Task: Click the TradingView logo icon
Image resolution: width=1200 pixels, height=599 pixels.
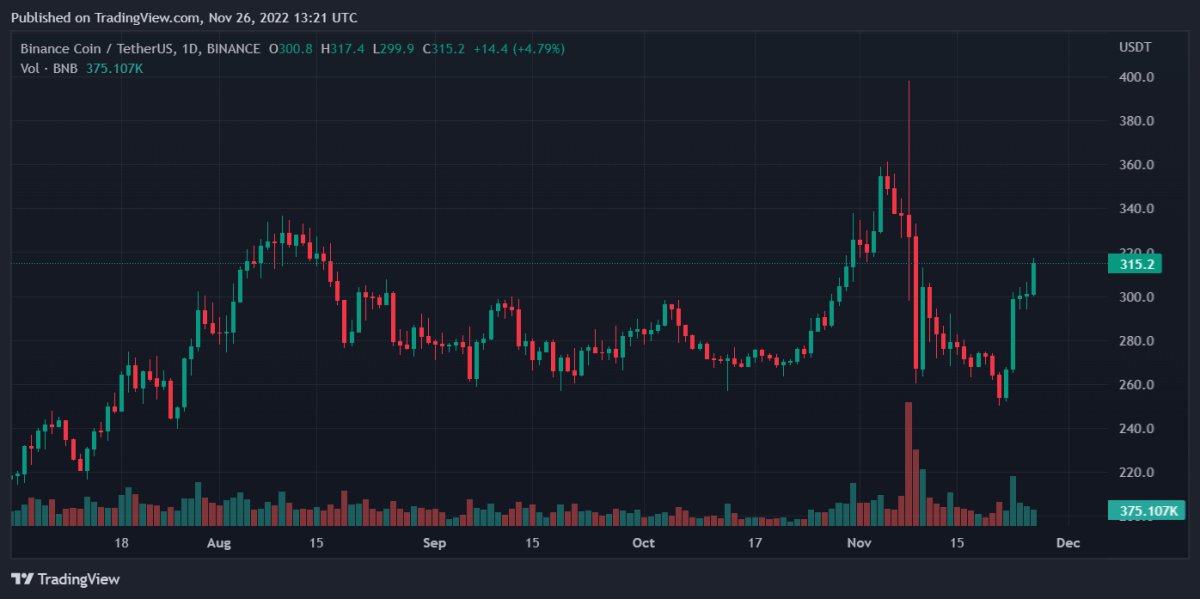Action: tap(22, 579)
